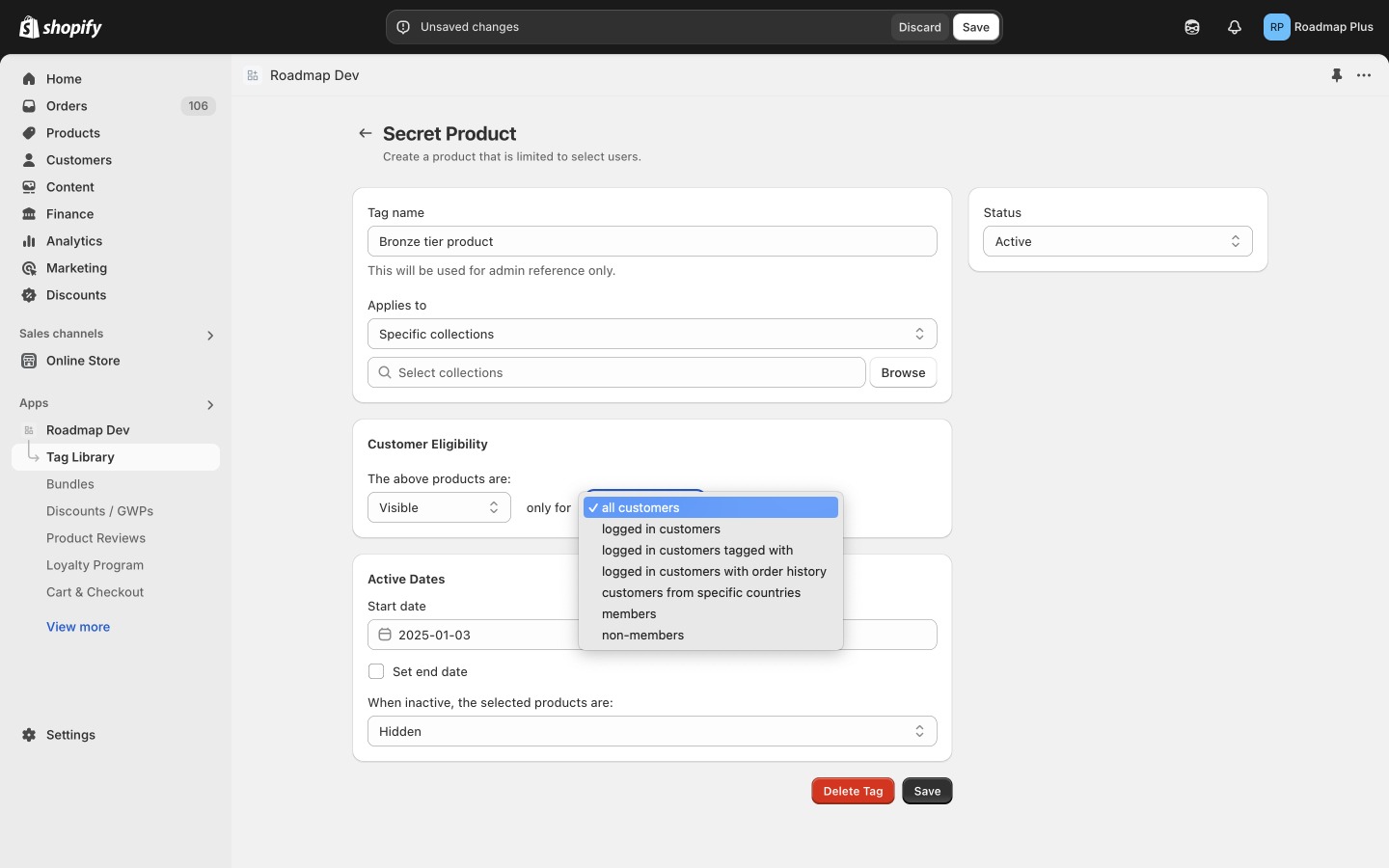Expand the Sales channels chevron
This screenshot has width=1389, height=868.
210,336
